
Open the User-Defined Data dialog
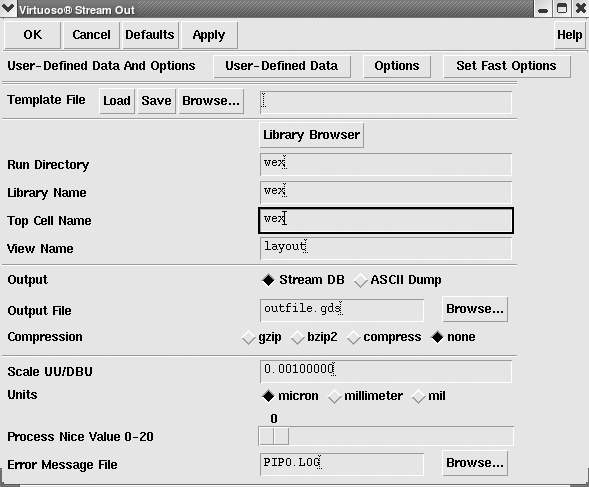(x=282, y=66)
